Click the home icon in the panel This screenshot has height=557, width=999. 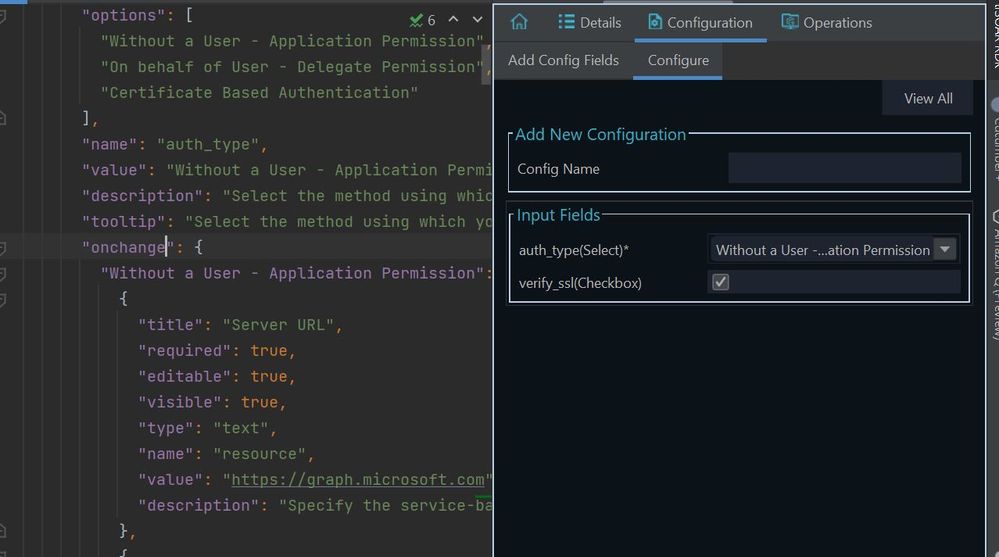pyautogui.click(x=518, y=22)
